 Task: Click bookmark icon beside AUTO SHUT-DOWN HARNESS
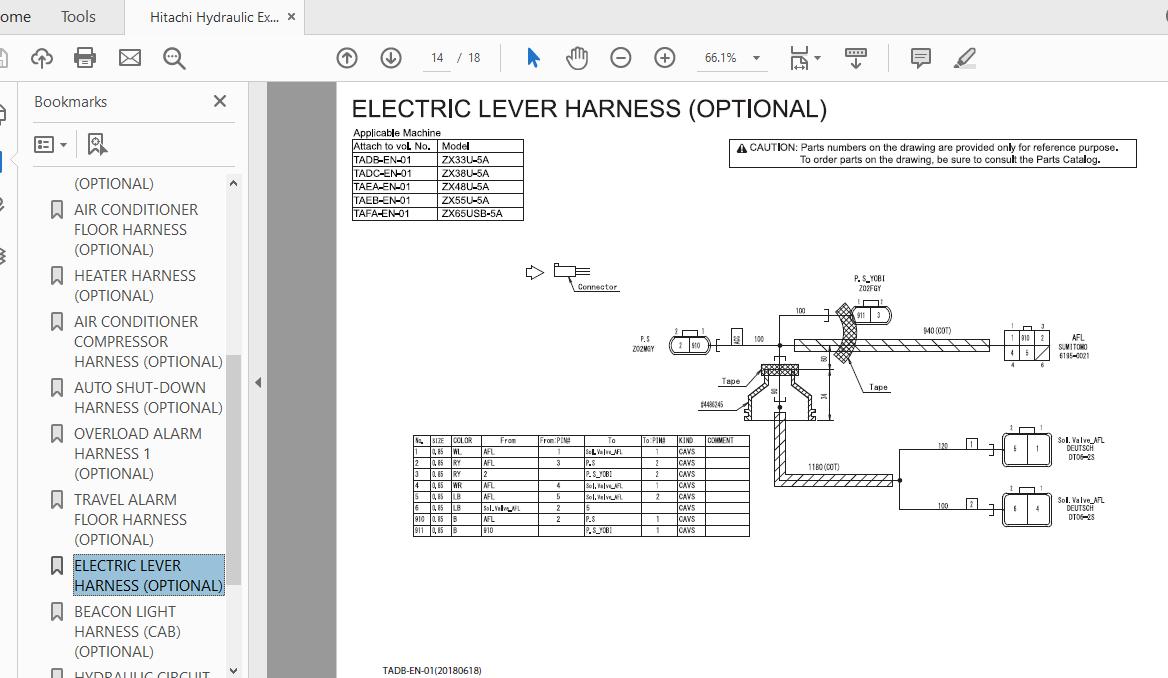click(57, 387)
